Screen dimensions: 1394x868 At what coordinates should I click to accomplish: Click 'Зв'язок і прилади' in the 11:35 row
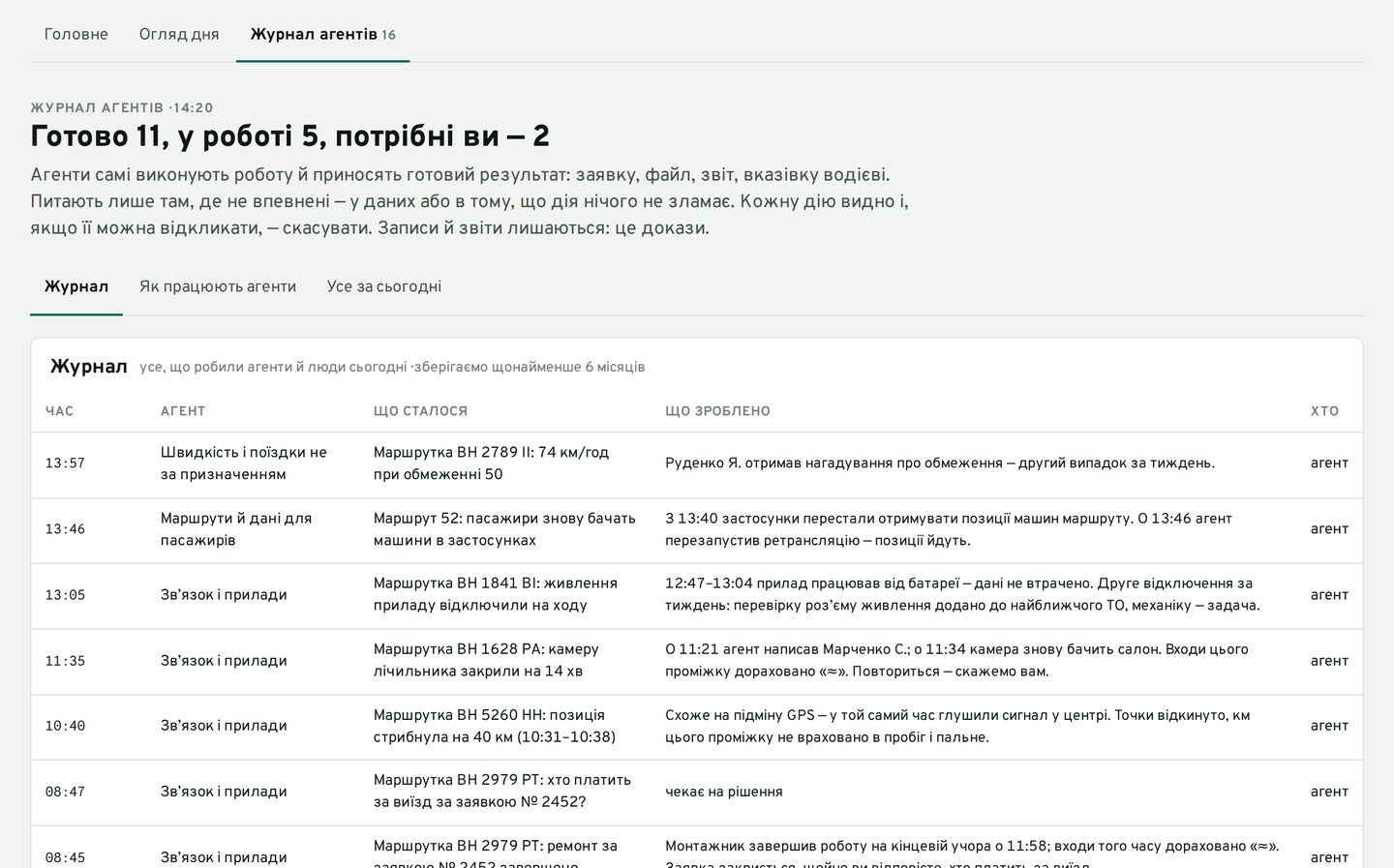point(224,661)
